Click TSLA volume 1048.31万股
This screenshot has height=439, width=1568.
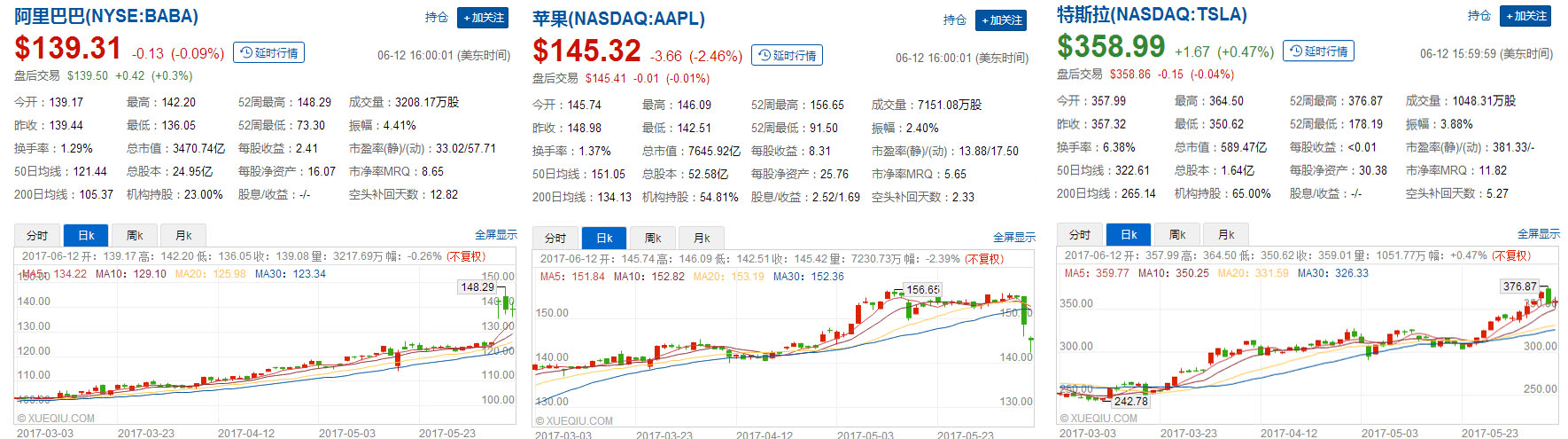(1484, 101)
